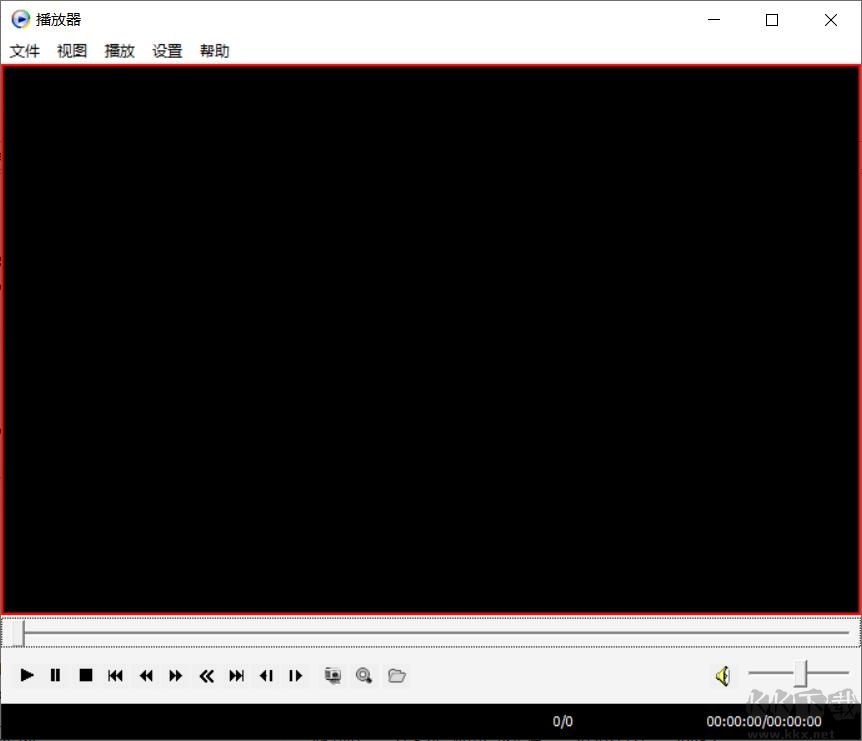The image size is (862, 741).
Task: Mute audio with the speaker icon
Action: pyautogui.click(x=722, y=676)
